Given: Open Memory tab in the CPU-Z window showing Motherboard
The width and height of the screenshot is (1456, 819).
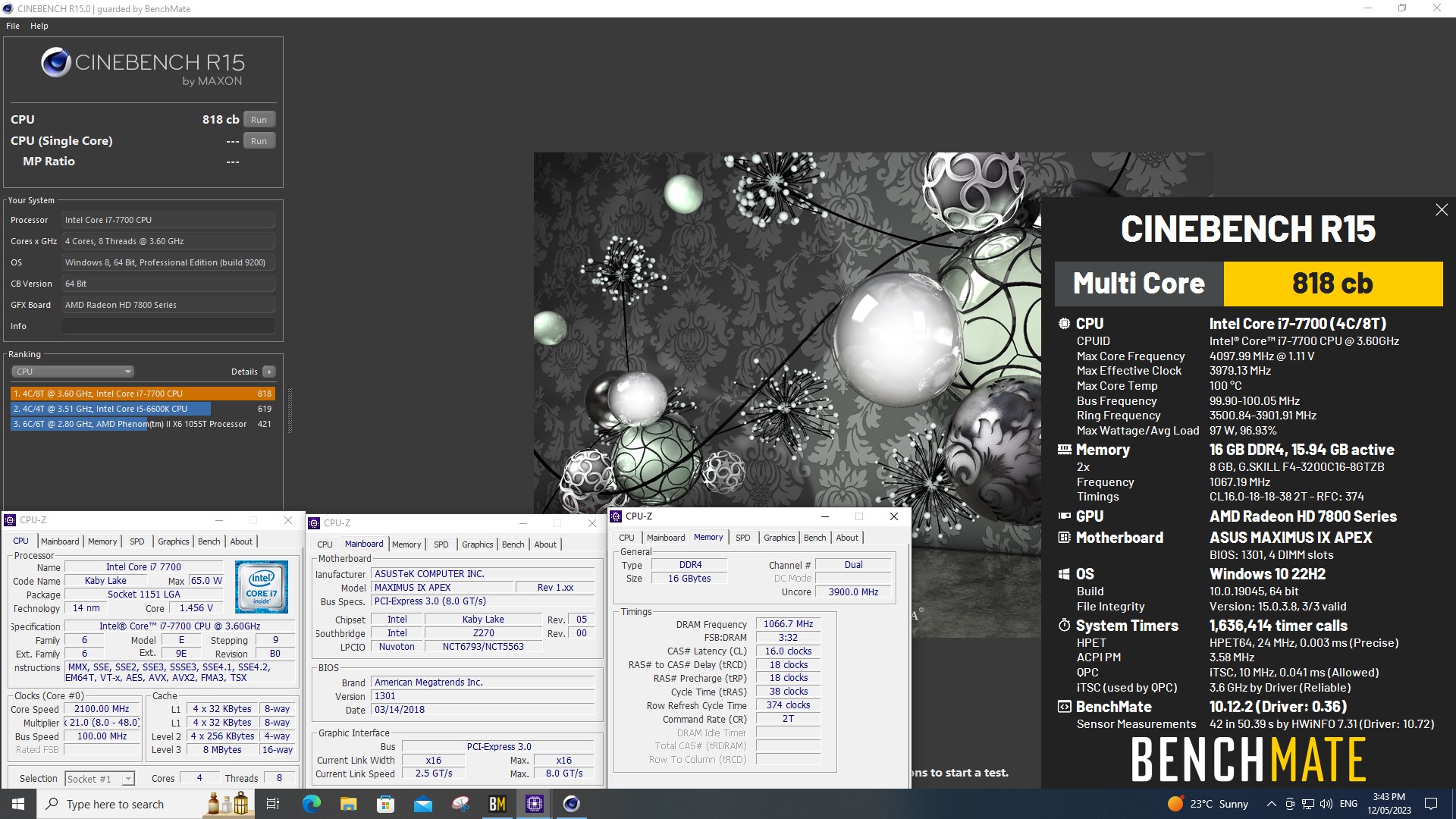Looking at the screenshot, I should [x=406, y=544].
